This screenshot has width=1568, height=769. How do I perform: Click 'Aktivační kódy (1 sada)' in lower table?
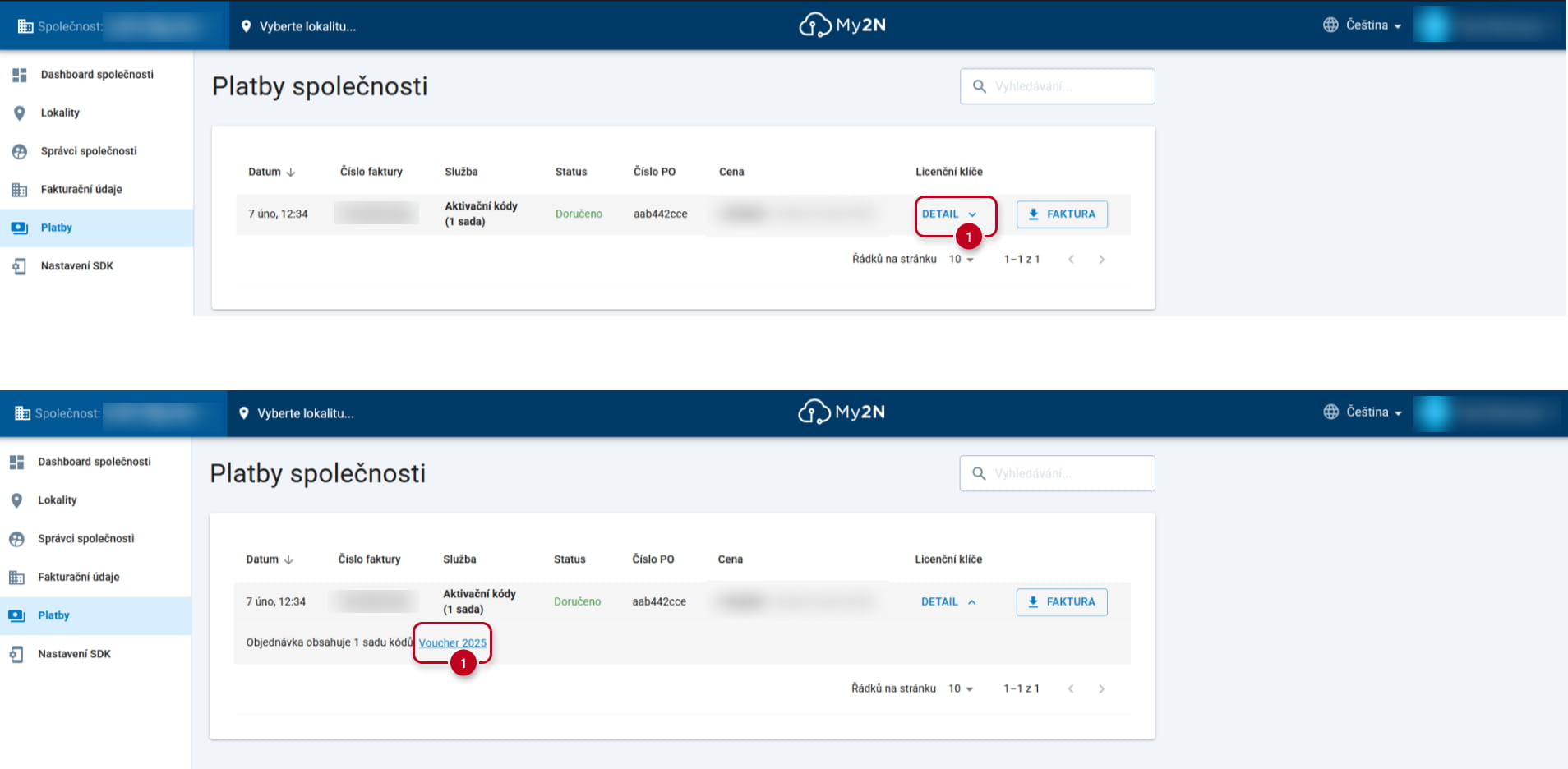click(x=479, y=601)
